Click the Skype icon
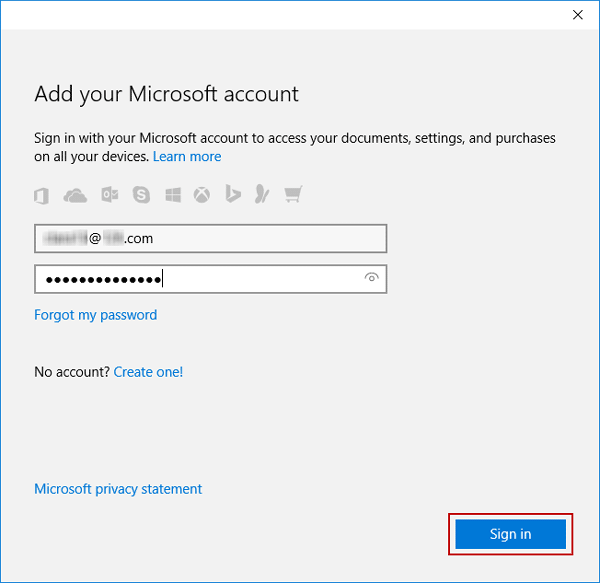Screen dimensions: 600x583 tap(141, 195)
